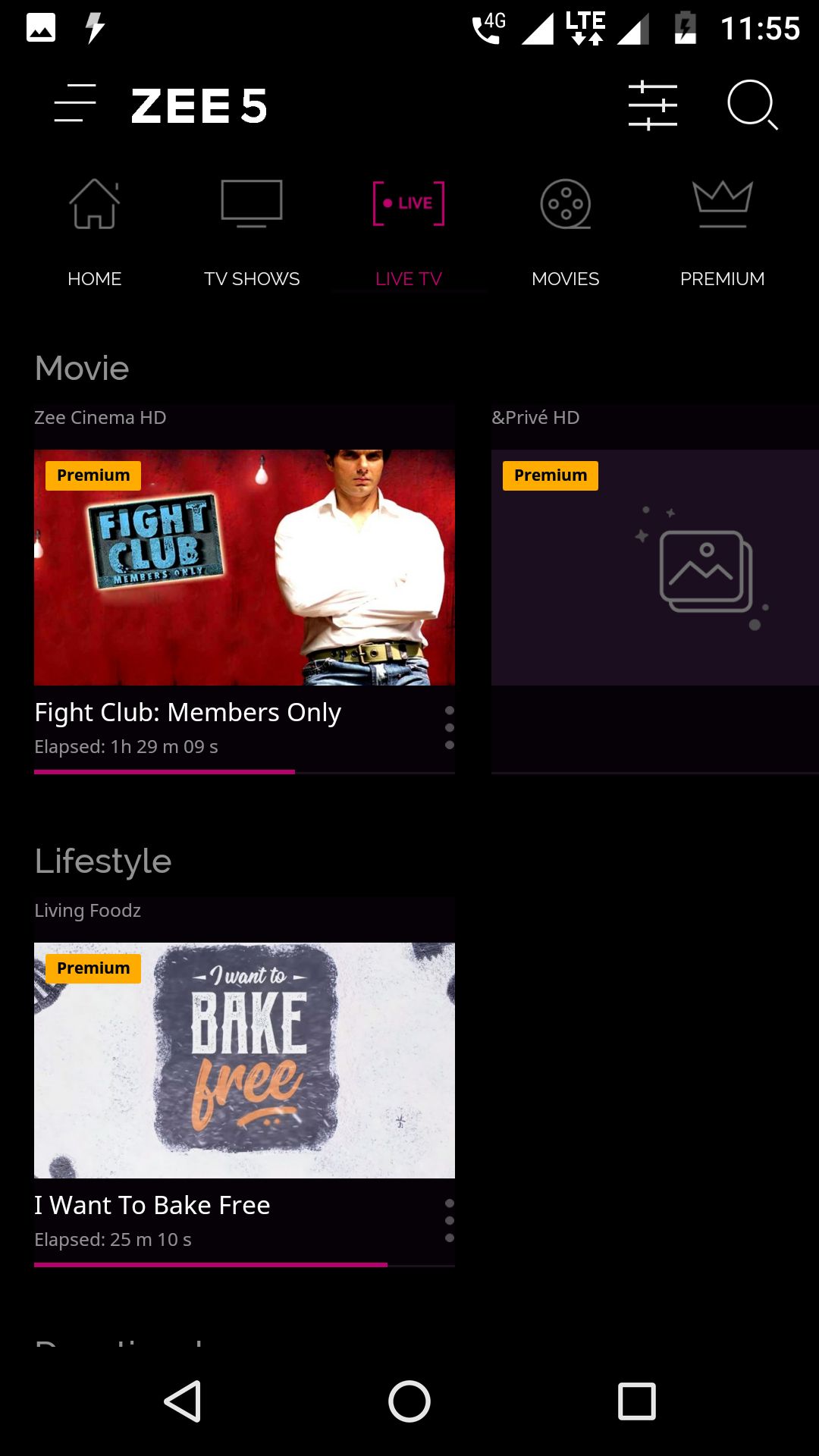Open more options for I Want To Bake Free

tap(450, 1221)
